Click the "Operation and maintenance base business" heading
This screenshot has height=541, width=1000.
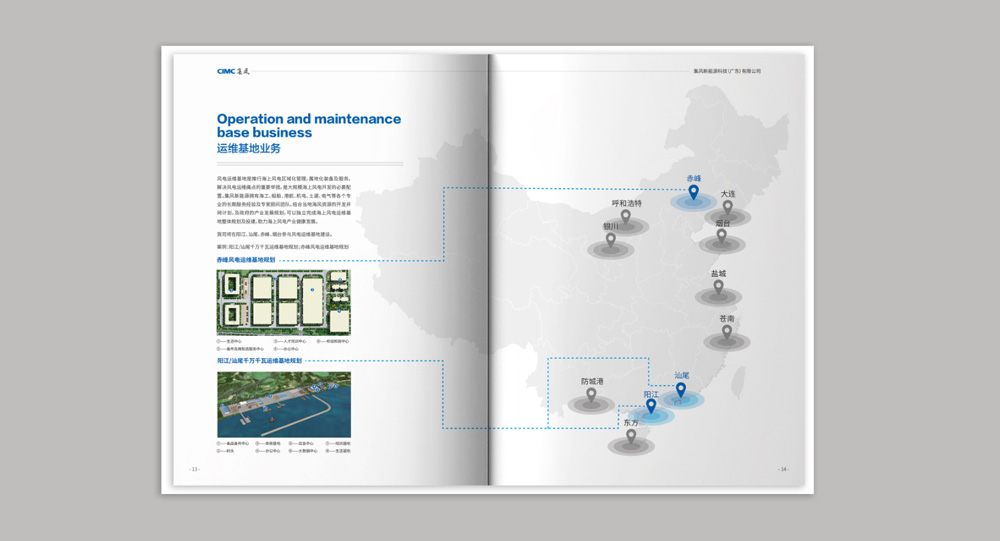308,125
